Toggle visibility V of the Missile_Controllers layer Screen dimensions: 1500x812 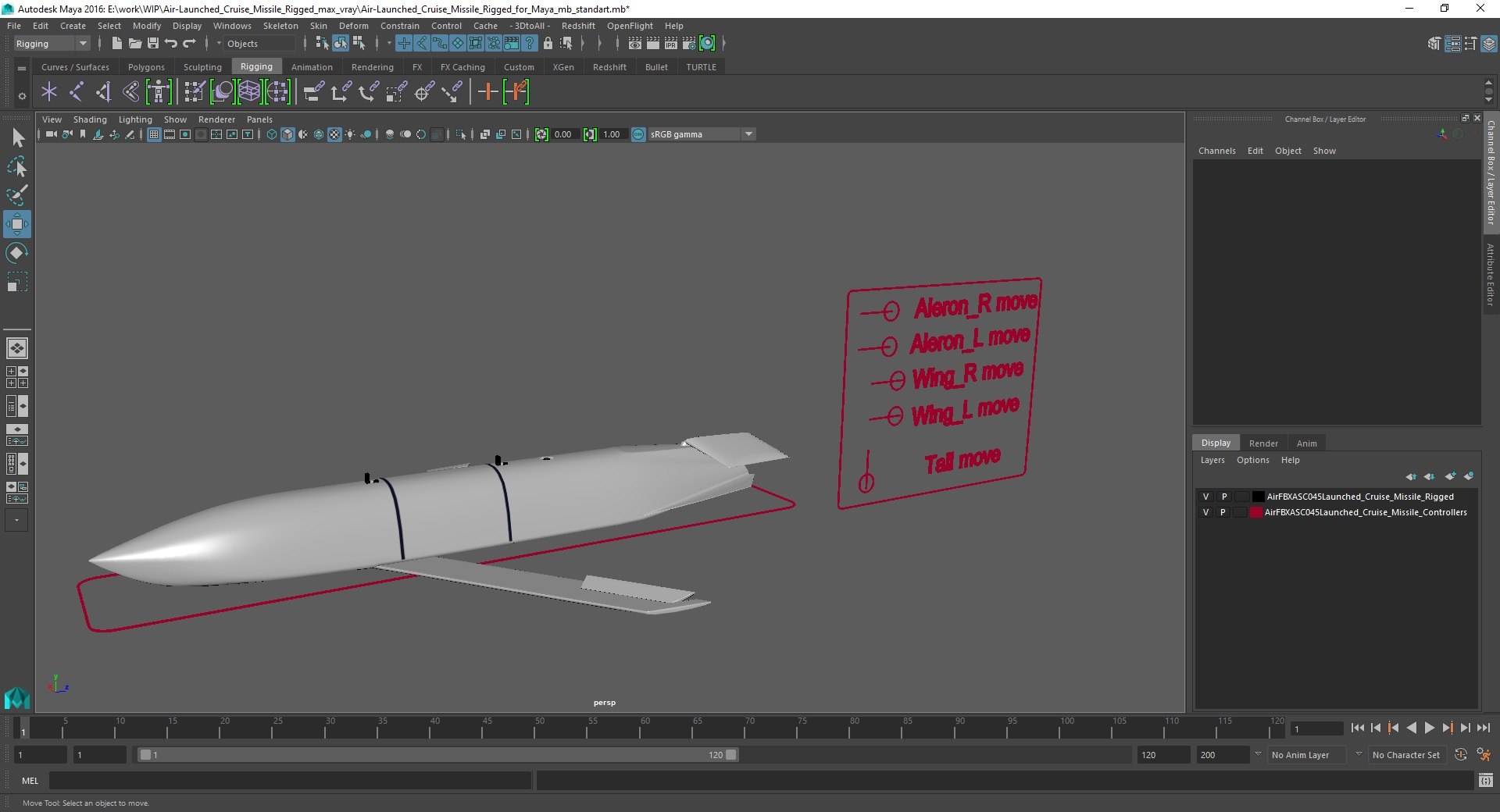[x=1205, y=512]
